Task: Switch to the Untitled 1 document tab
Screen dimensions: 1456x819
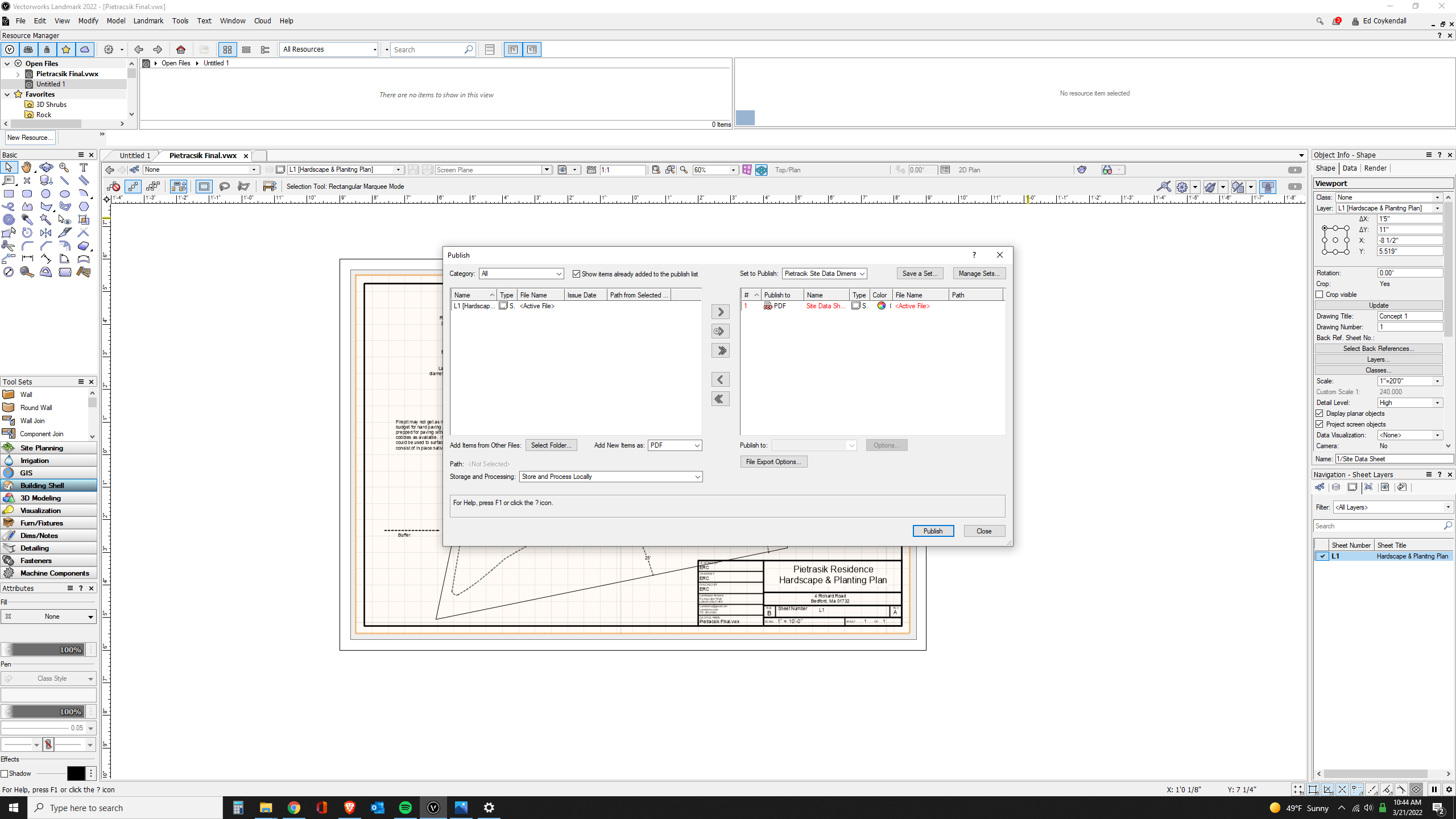Action: (x=135, y=155)
